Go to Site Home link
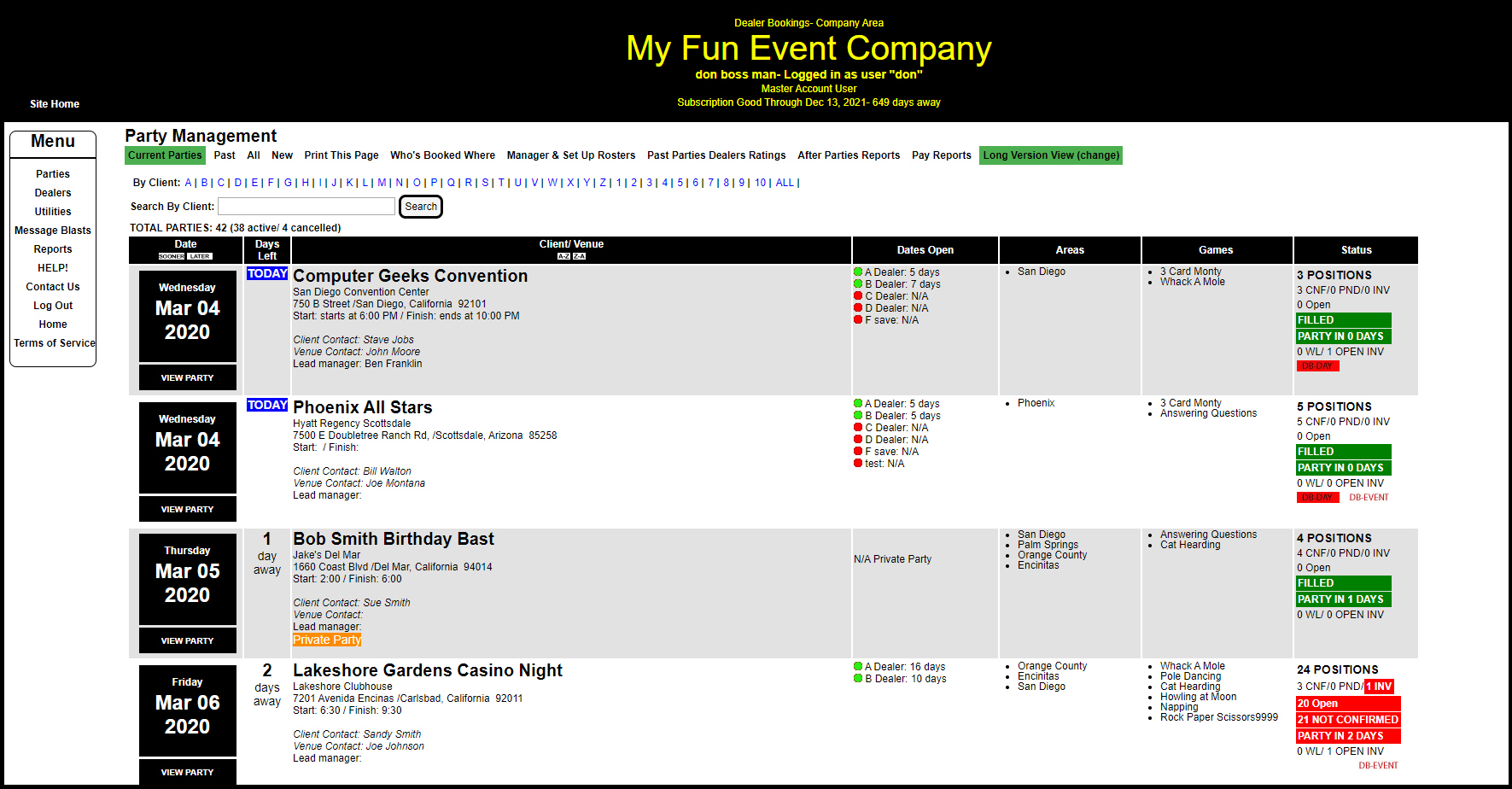The height and width of the screenshot is (789, 1512). (x=55, y=104)
